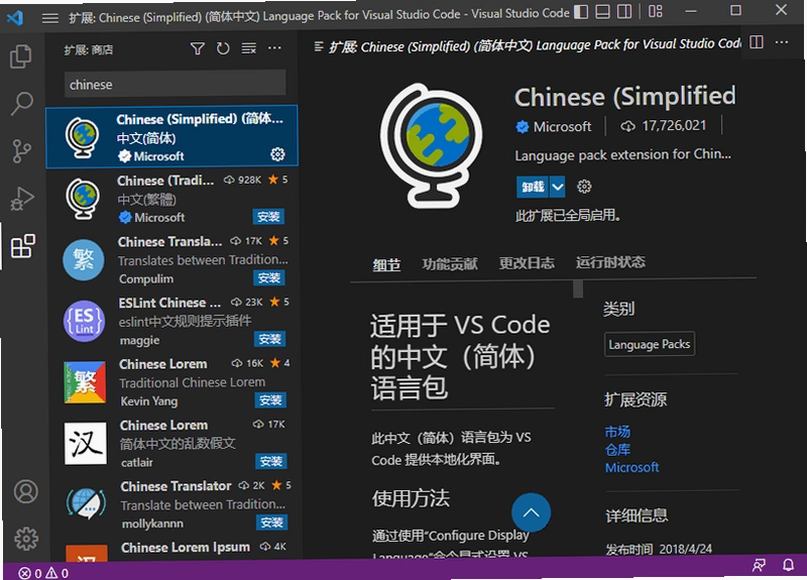The height and width of the screenshot is (580, 807).
Task: Install Chinese (Traditional) extension
Action: coord(268,217)
